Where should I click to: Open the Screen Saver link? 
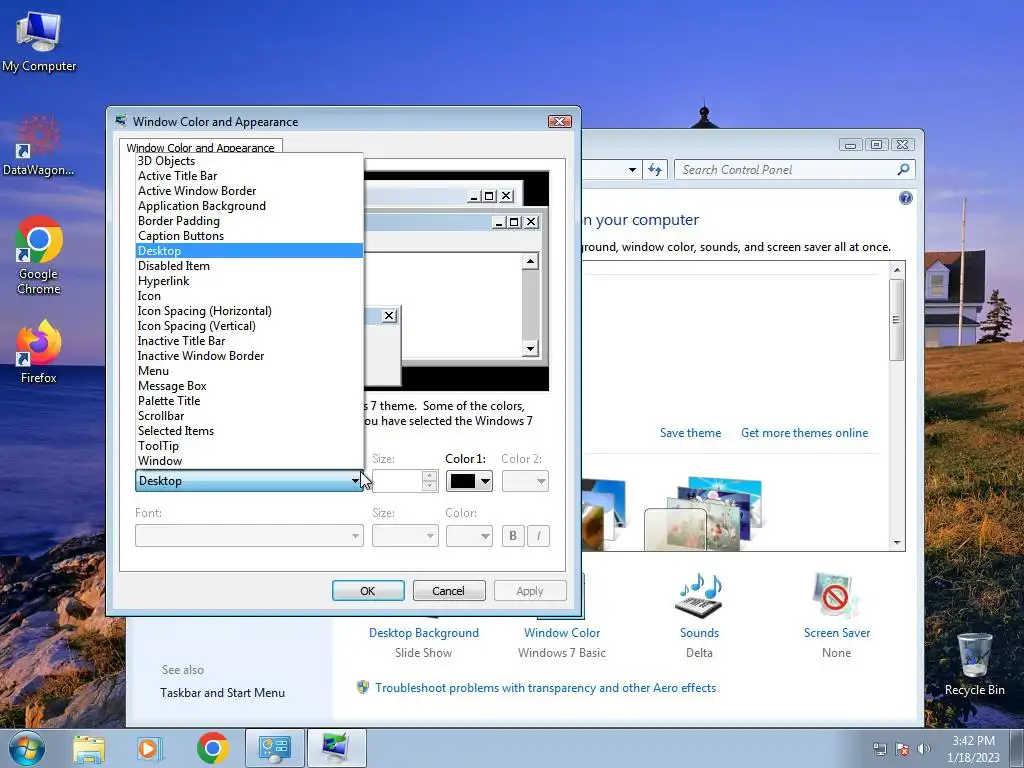point(837,632)
